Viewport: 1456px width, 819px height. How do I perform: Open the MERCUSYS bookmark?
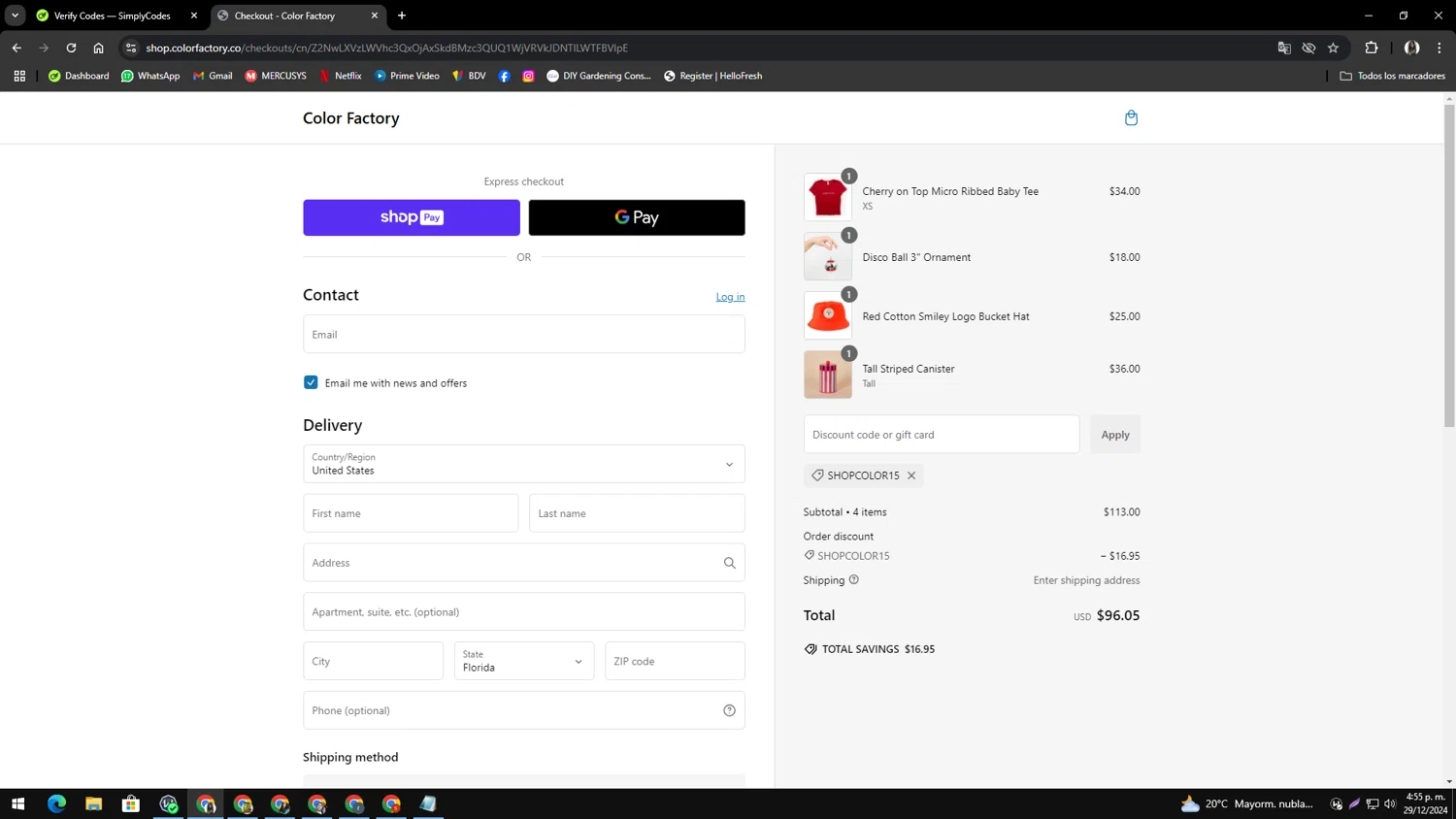click(276, 76)
